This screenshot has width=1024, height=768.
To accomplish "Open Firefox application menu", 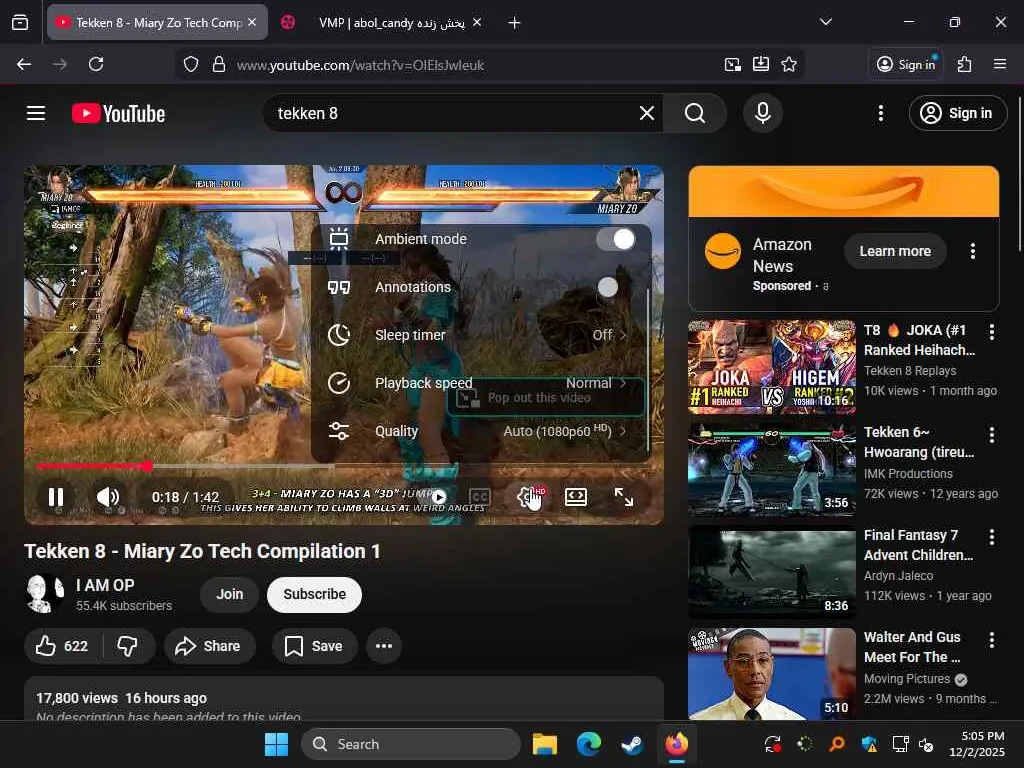I will click(999, 64).
